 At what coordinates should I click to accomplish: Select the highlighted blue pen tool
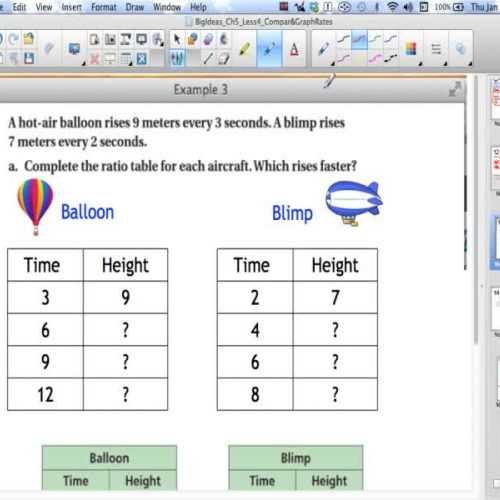click(269, 49)
